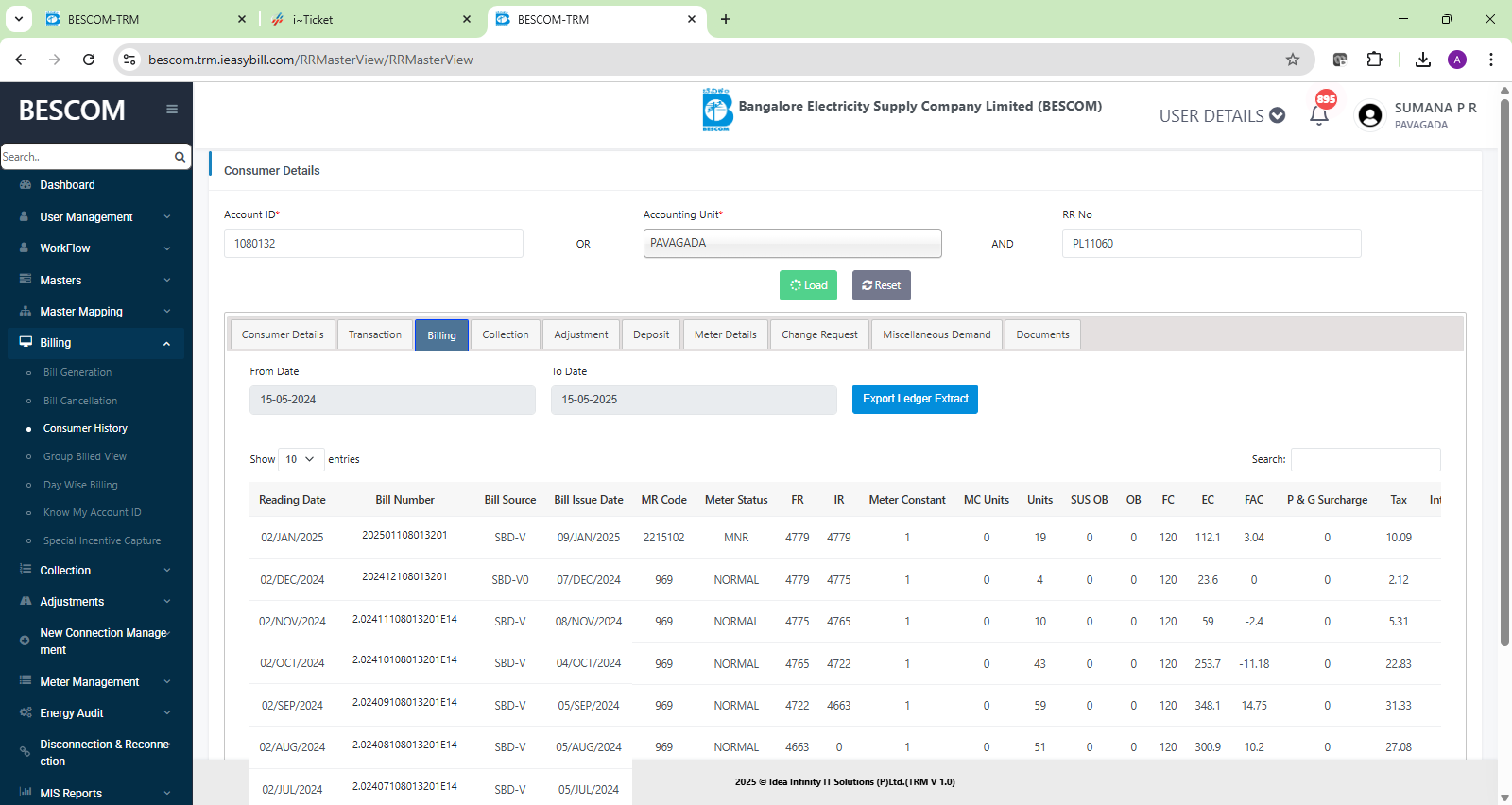Click bill number 202501108013201

tap(404, 535)
